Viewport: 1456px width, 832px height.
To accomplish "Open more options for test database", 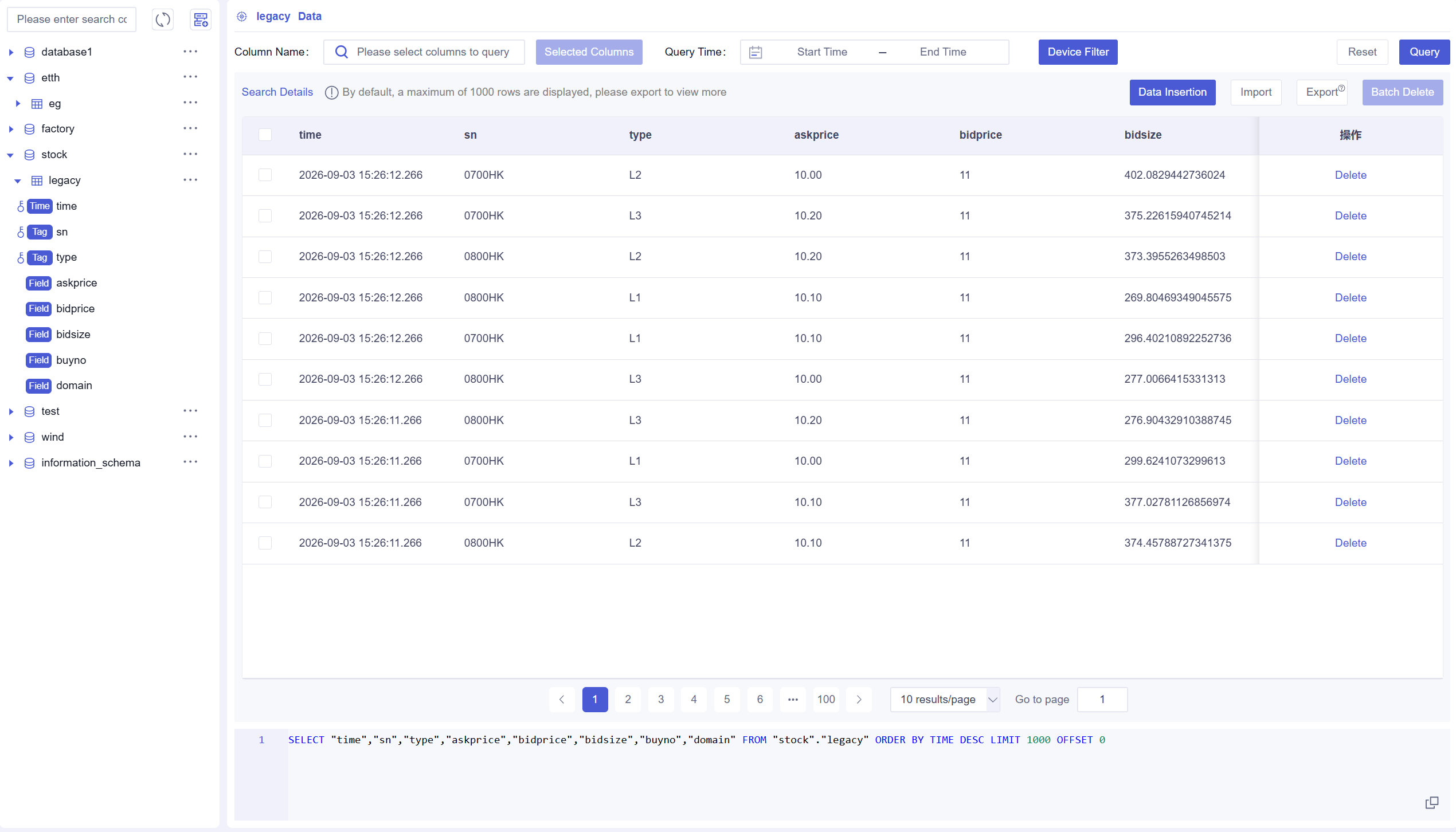I will pyautogui.click(x=190, y=411).
